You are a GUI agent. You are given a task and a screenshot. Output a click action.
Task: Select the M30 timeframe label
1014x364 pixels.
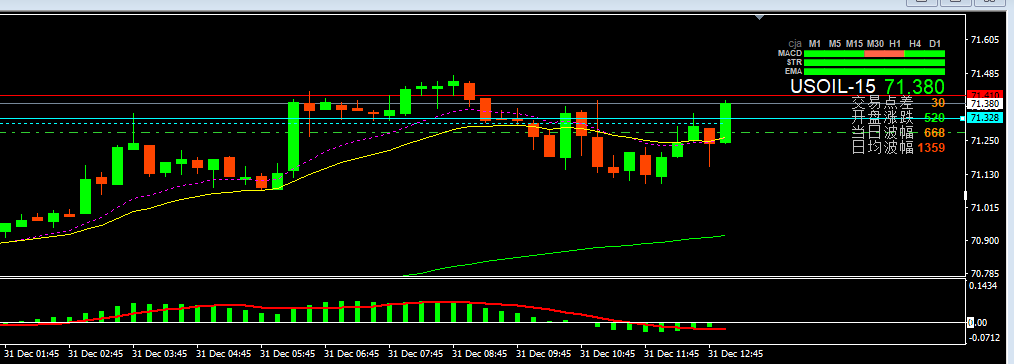click(x=876, y=43)
